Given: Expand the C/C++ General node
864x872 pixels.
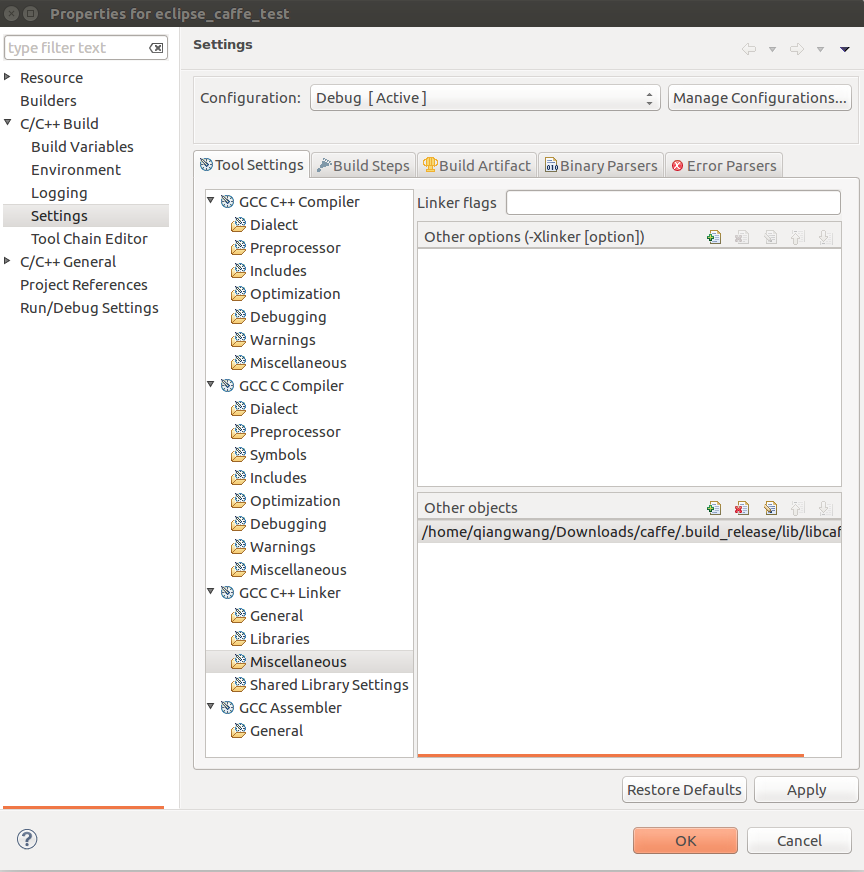Looking at the screenshot, I should tap(7, 260).
